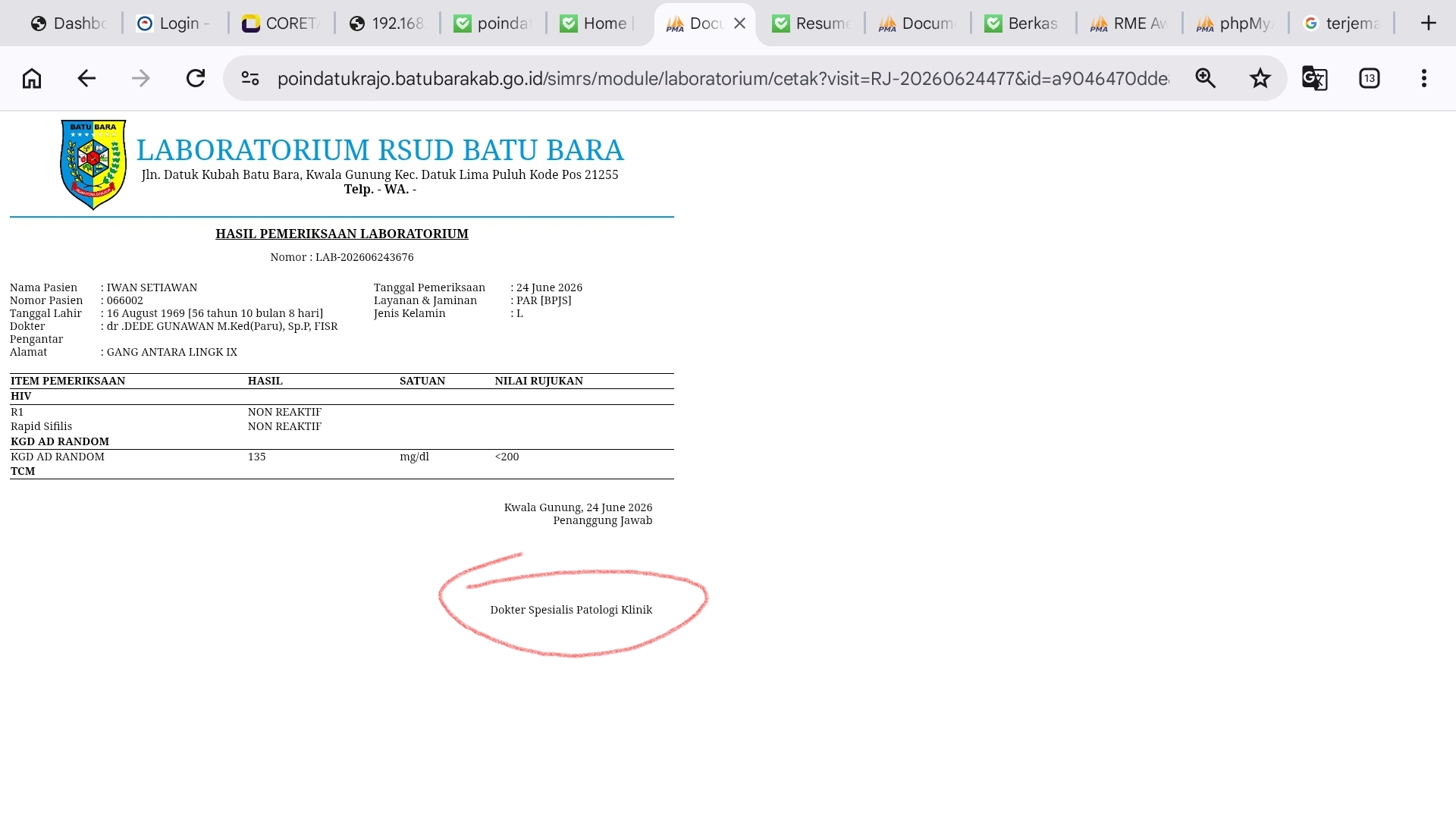Open site settings icon in address bar
This screenshot has height=829, width=1456.
(250, 78)
